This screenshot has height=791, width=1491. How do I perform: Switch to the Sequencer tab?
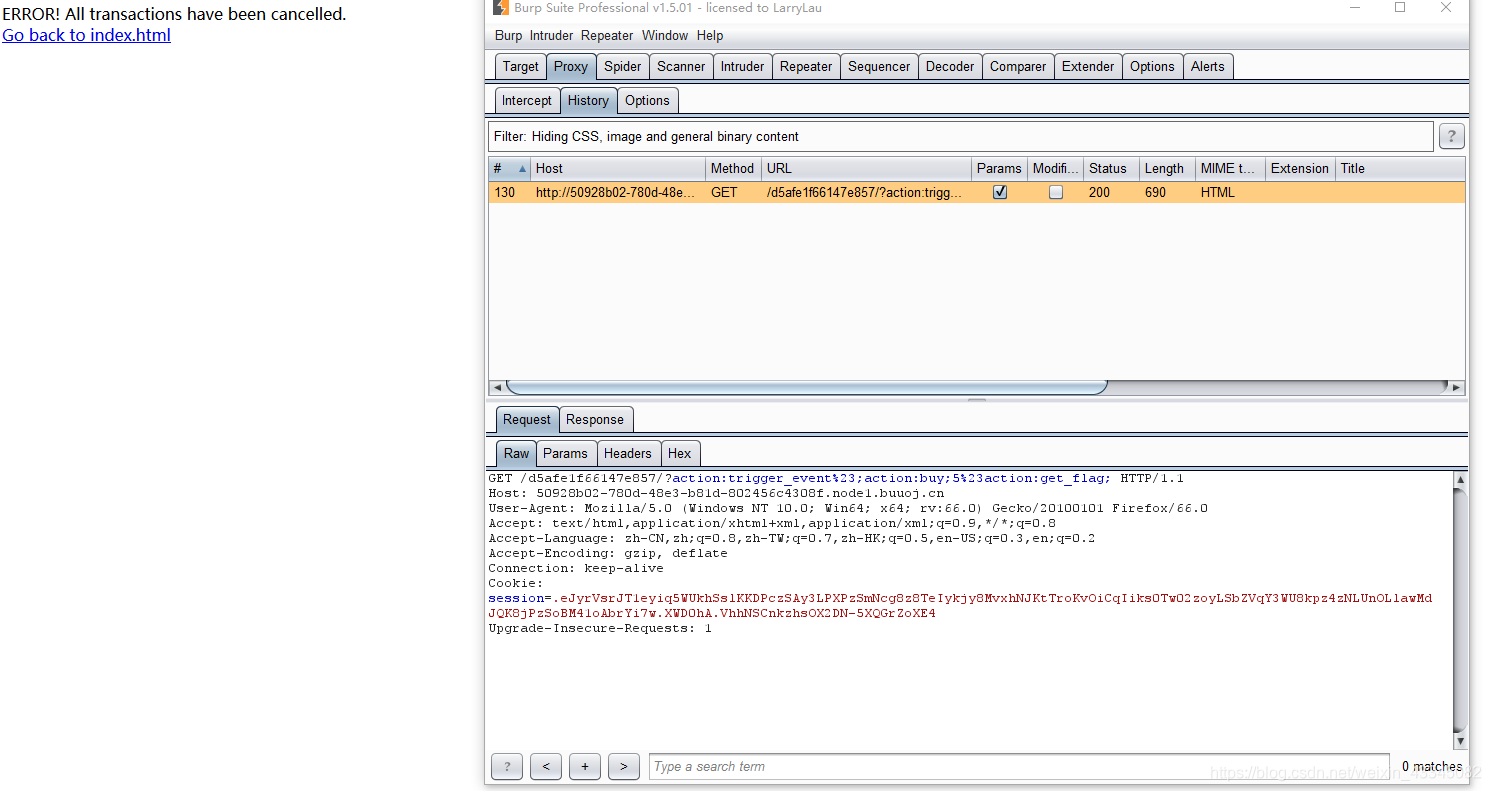pyautogui.click(x=879, y=67)
